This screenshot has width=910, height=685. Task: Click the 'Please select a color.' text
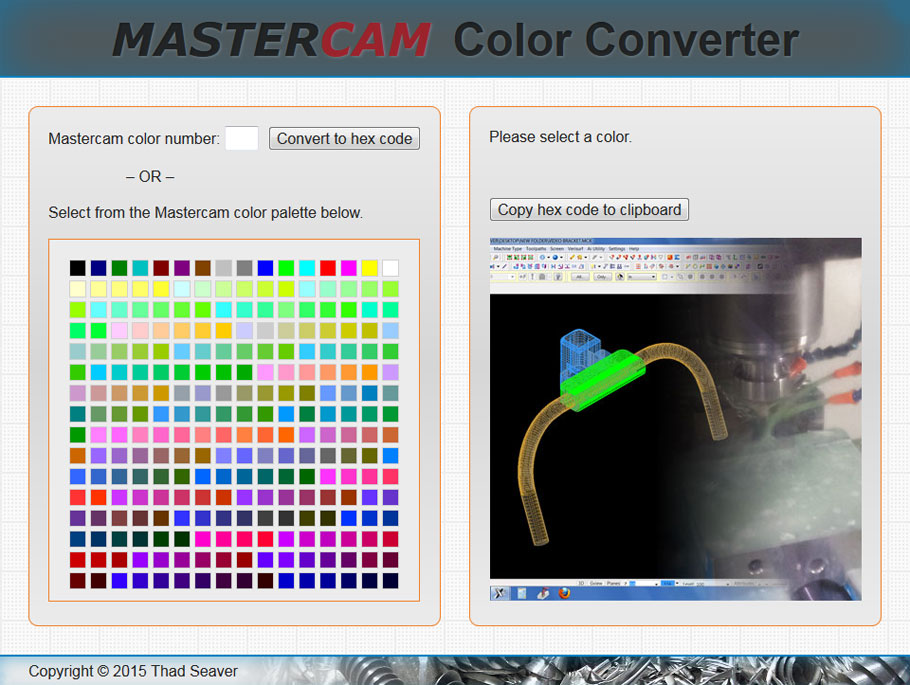[560, 137]
